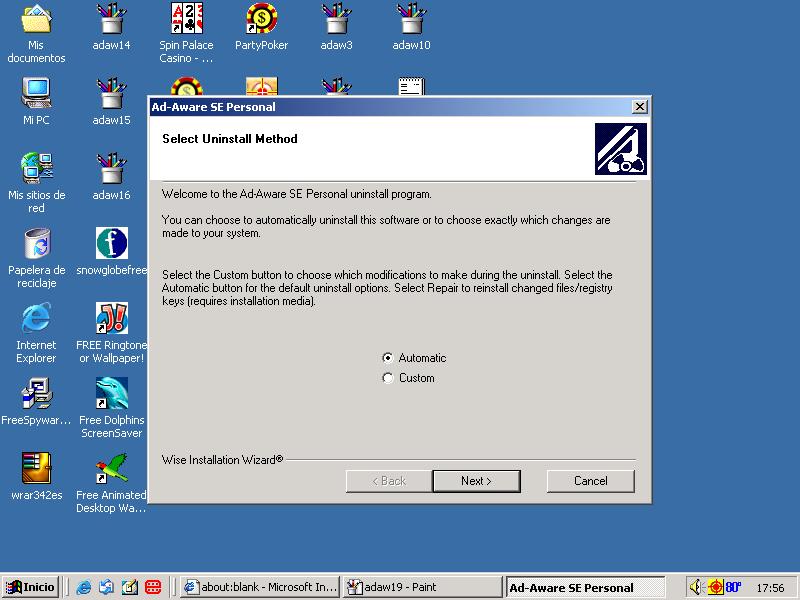
Task: Select the PartyPoker desktop shortcut
Action: (x=261, y=27)
